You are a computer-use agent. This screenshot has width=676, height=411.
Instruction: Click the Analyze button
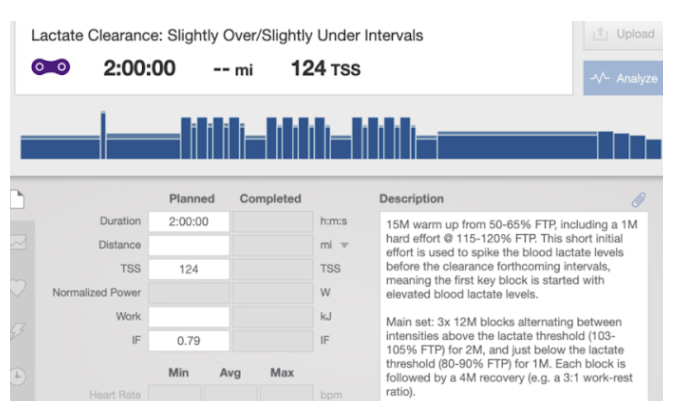click(x=623, y=78)
